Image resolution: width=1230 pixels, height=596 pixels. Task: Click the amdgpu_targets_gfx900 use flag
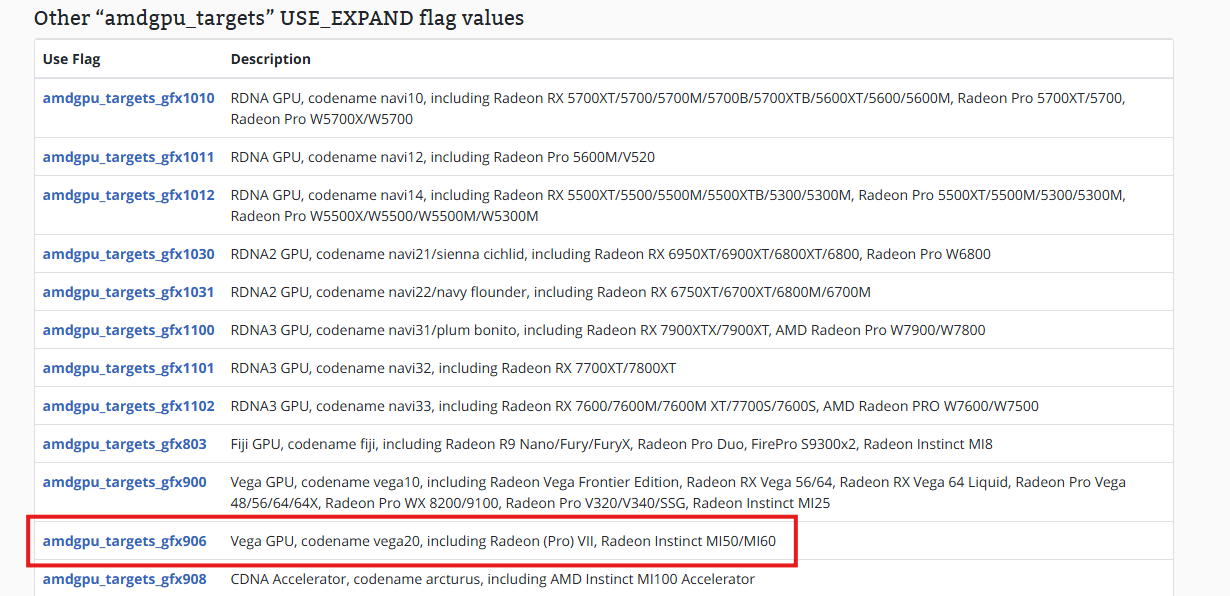click(x=125, y=482)
